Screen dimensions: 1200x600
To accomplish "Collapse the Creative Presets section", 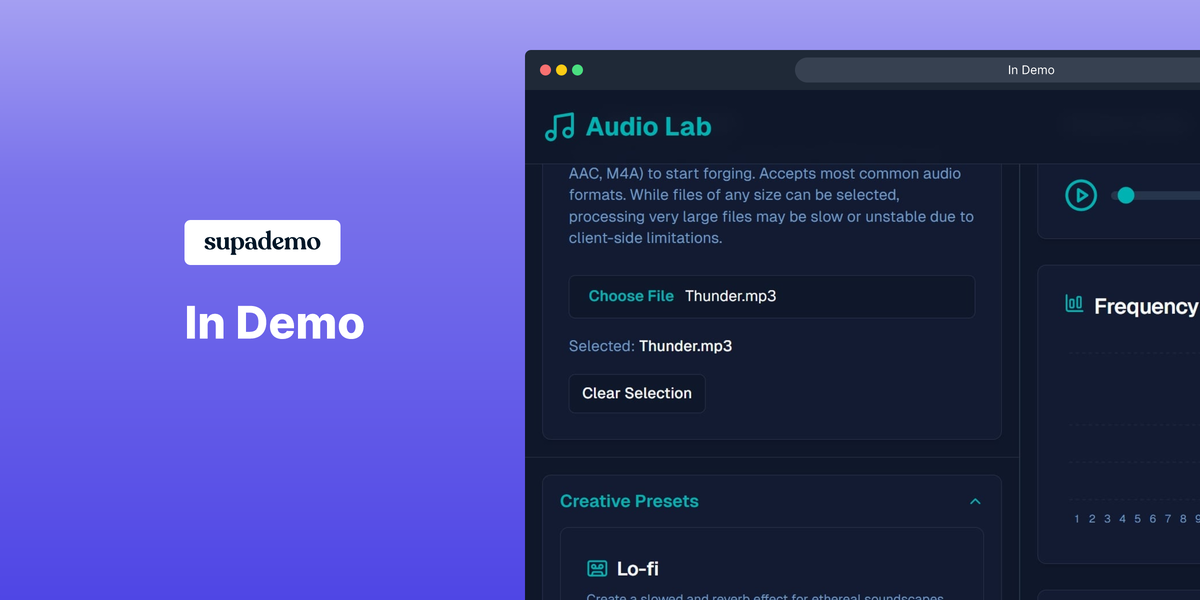I will pos(975,501).
